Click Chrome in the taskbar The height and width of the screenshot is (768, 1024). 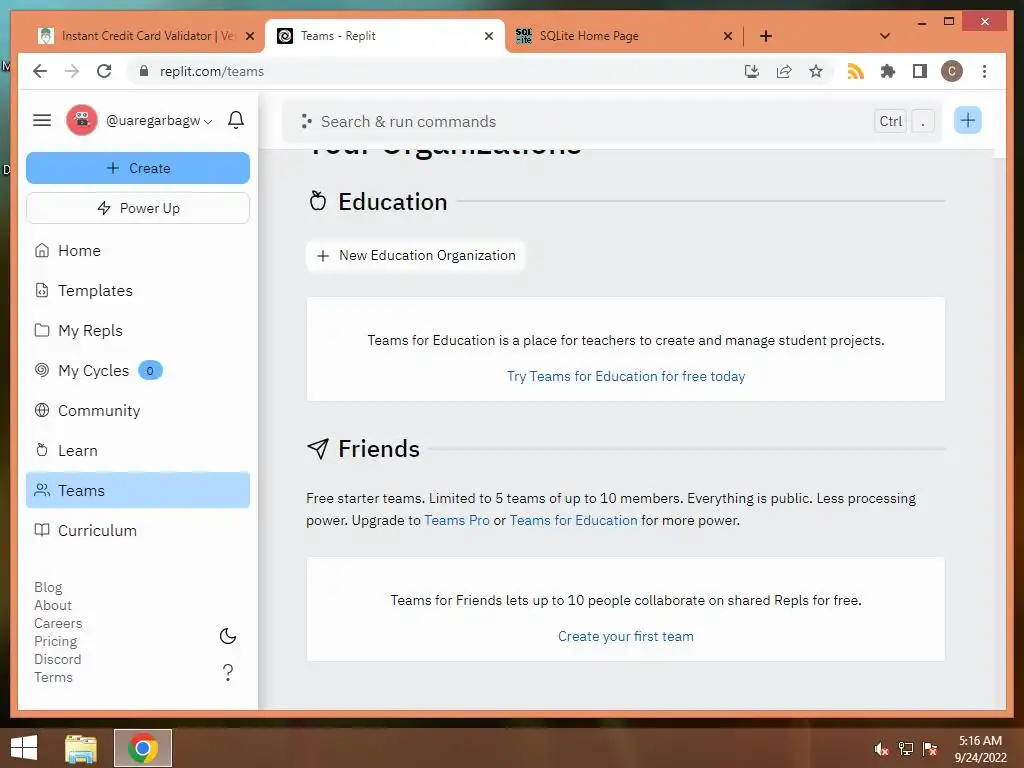[x=143, y=748]
